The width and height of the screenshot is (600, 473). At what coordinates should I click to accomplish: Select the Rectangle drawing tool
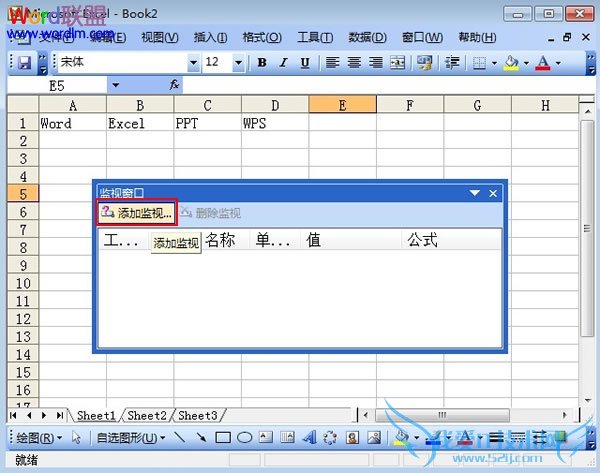click(223, 437)
